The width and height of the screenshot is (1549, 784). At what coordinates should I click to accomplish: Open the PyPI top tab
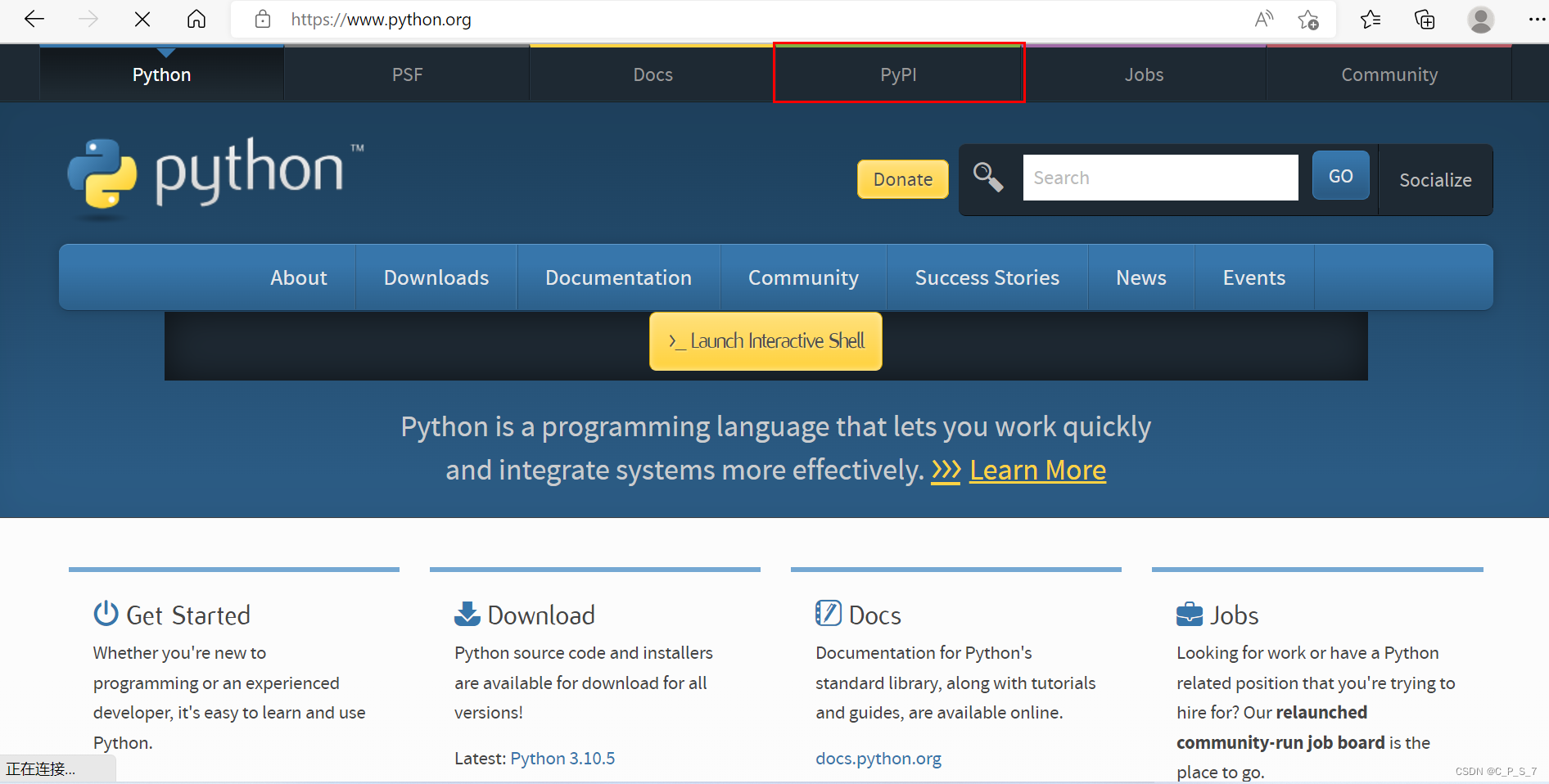pos(898,74)
